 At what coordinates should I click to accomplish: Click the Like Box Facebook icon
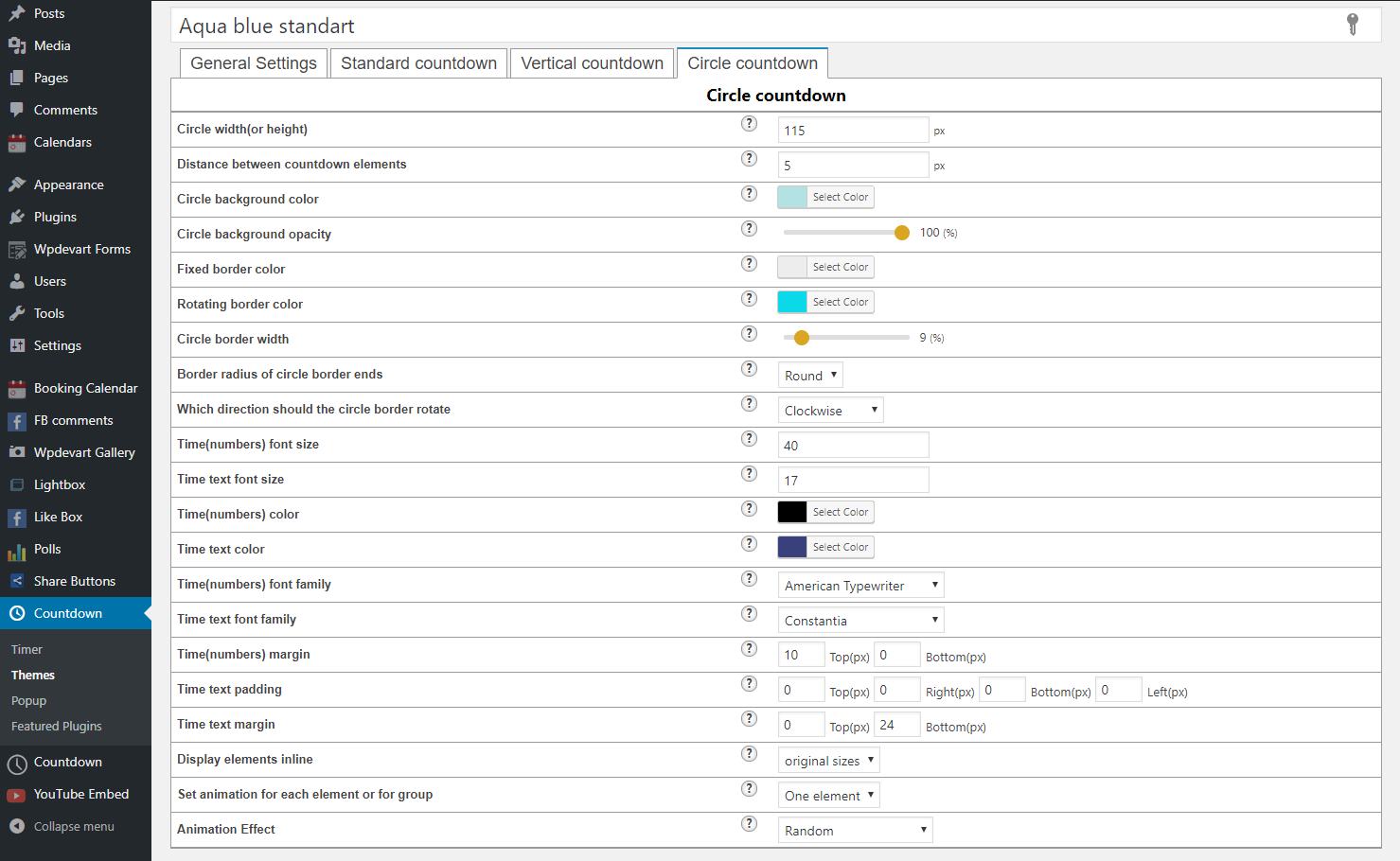17,517
